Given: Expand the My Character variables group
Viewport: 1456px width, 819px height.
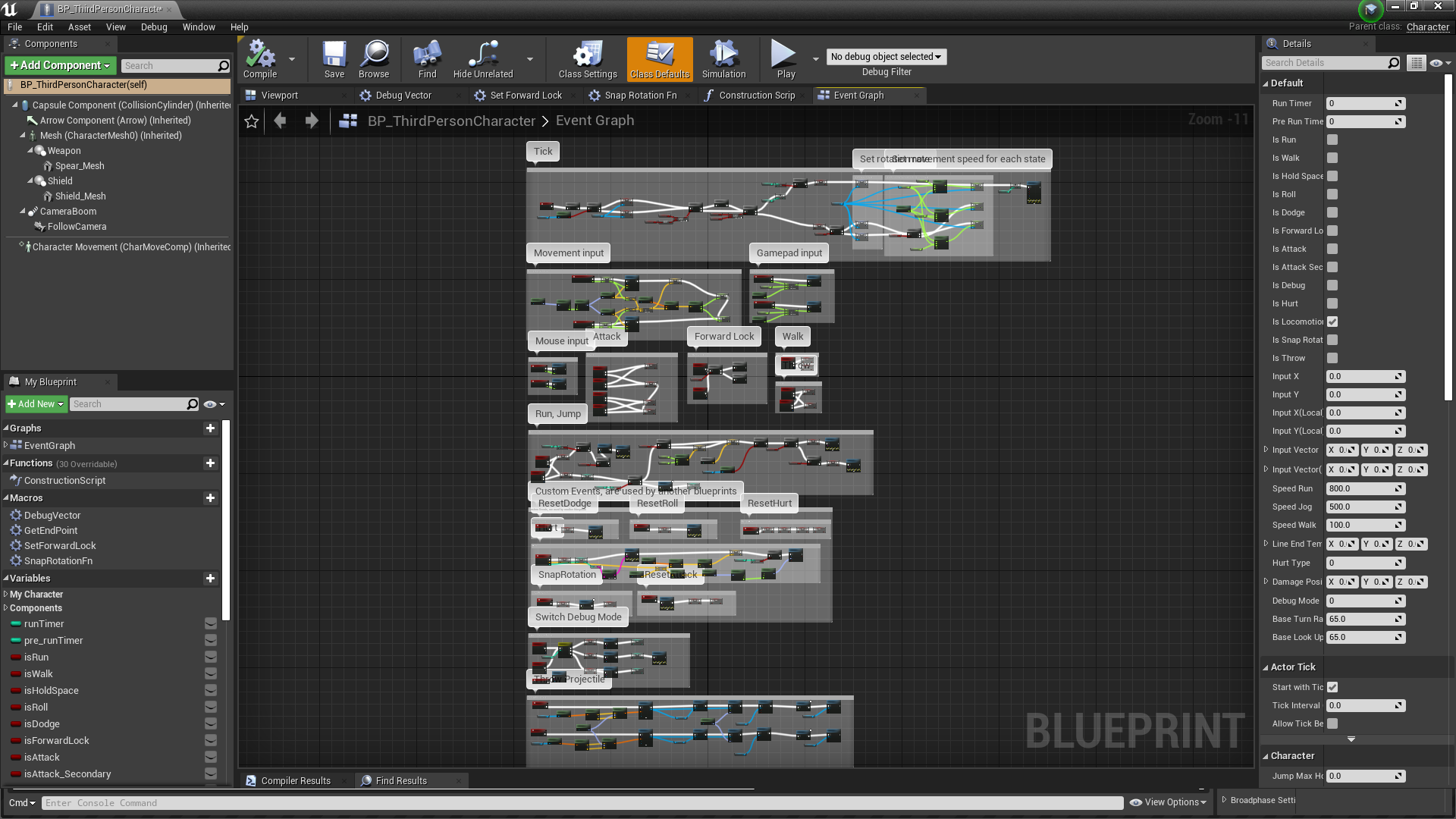Looking at the screenshot, I should coord(8,594).
